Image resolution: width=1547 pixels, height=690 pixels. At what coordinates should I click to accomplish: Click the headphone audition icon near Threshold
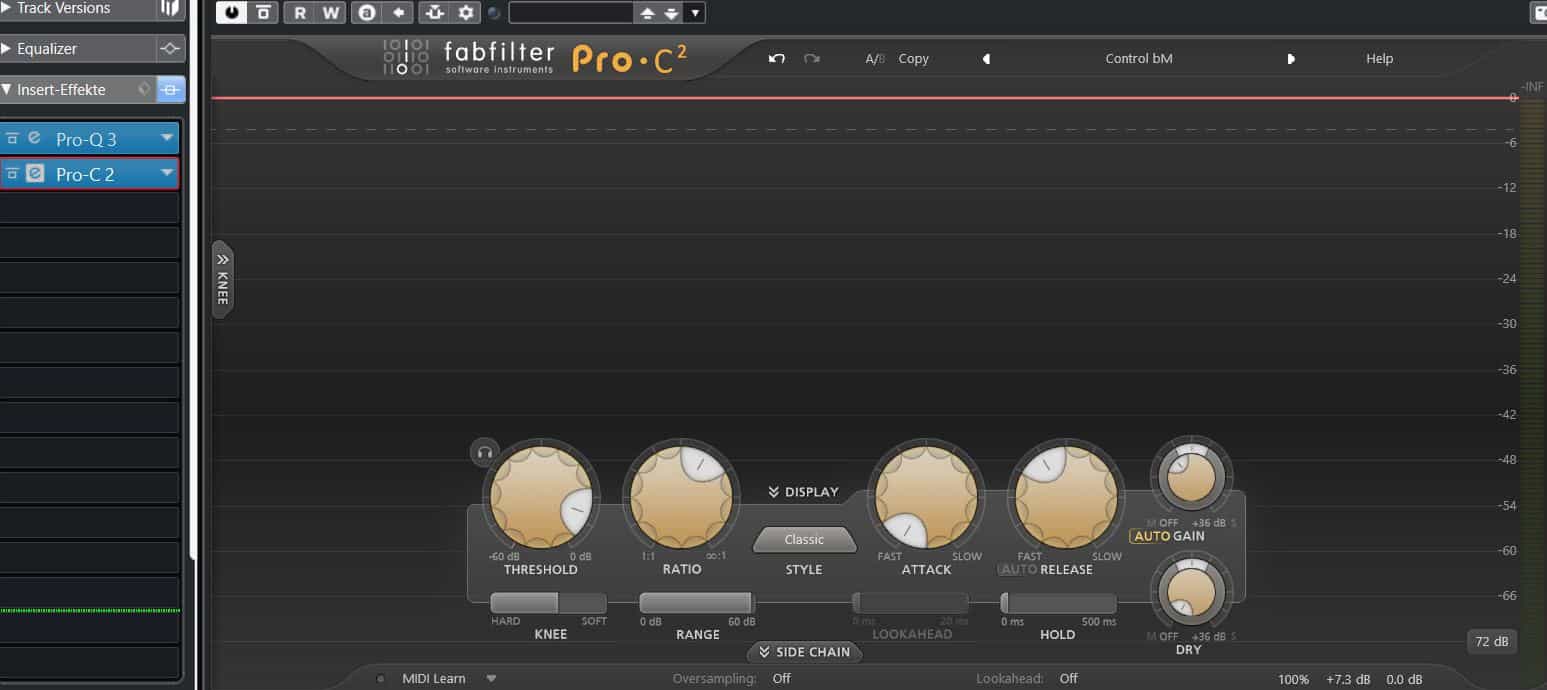pos(484,452)
